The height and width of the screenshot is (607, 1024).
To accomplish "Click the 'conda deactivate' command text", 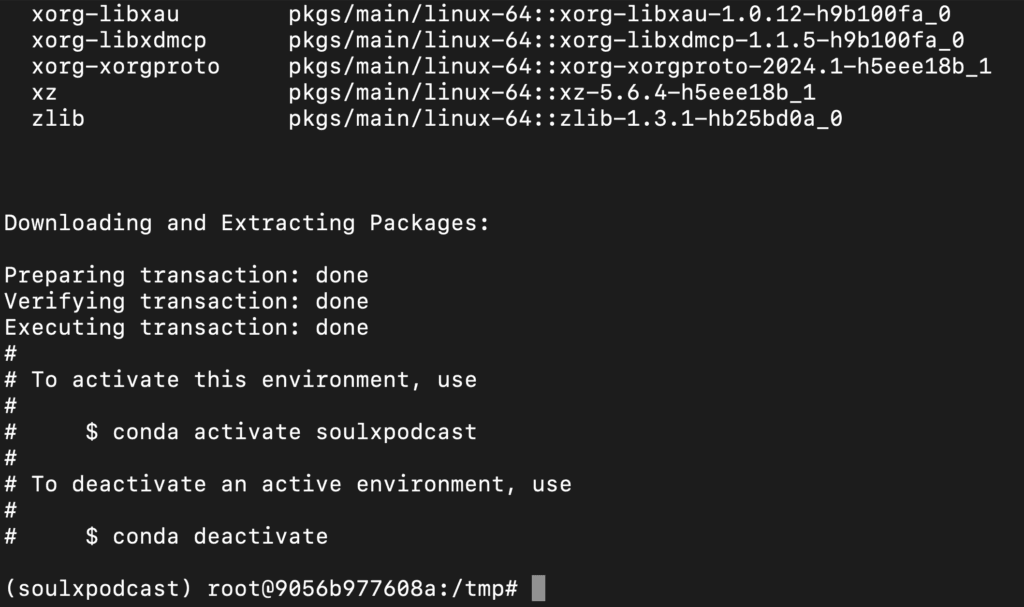I will (x=220, y=536).
